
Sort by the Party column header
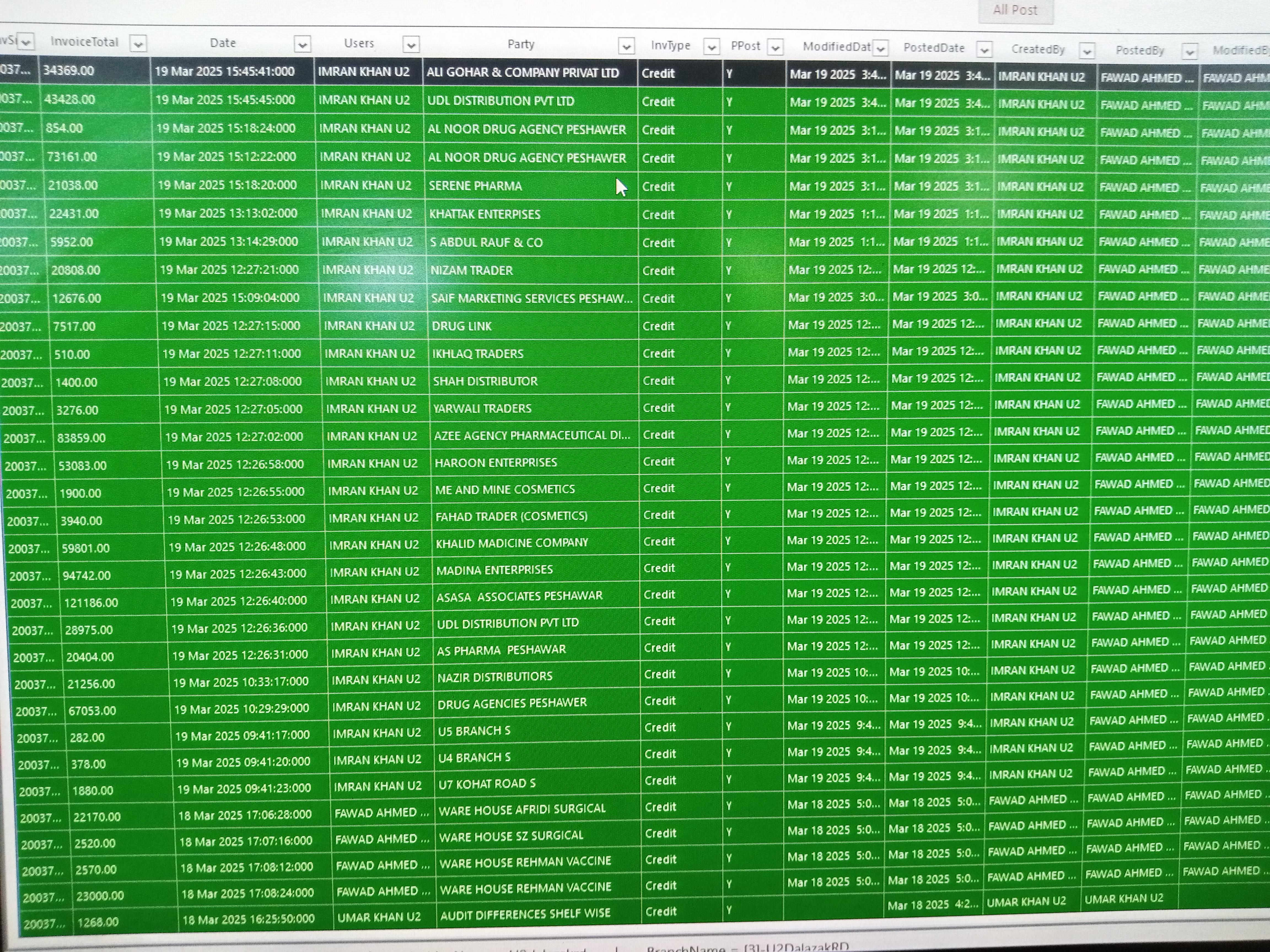coord(521,44)
